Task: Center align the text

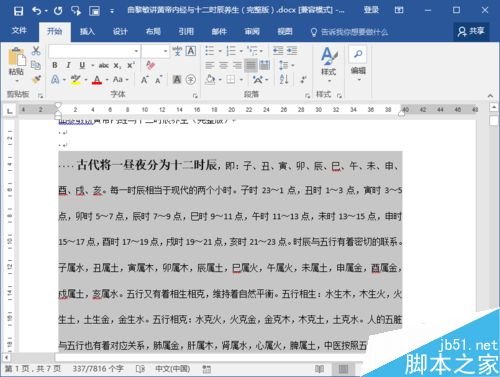Action: pos(223,65)
